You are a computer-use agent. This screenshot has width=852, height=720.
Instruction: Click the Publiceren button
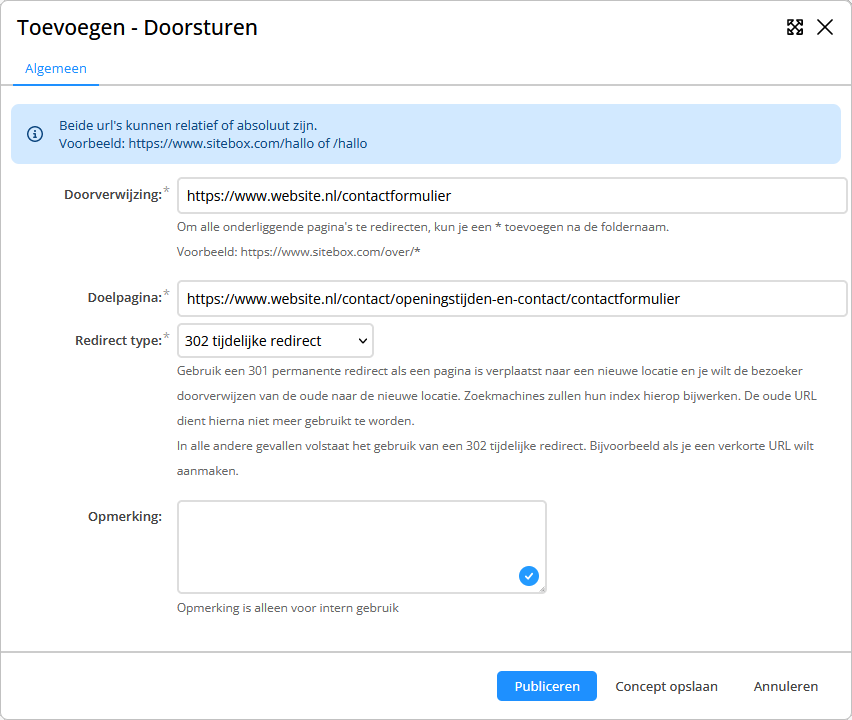tap(547, 686)
